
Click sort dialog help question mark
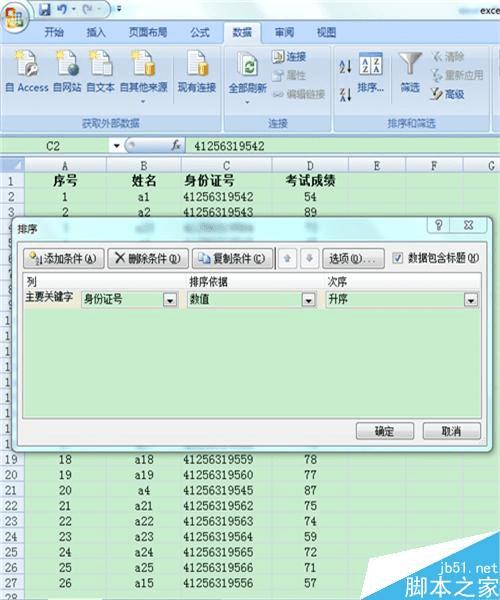point(439,225)
